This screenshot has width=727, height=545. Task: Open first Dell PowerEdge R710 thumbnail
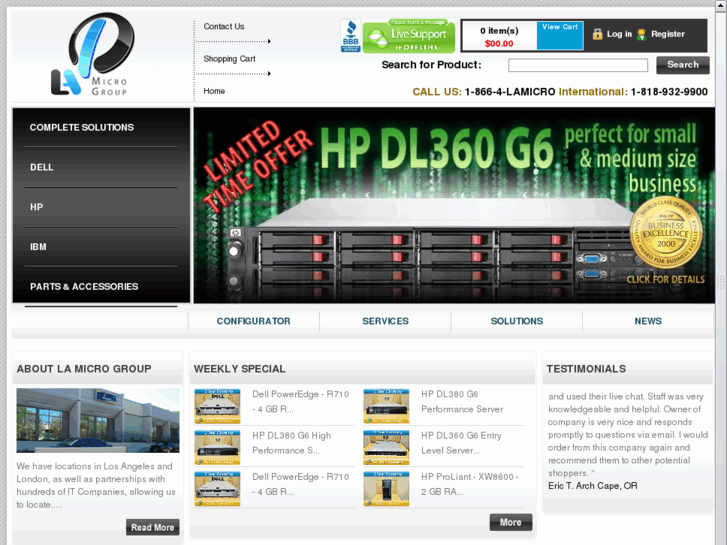(217, 406)
